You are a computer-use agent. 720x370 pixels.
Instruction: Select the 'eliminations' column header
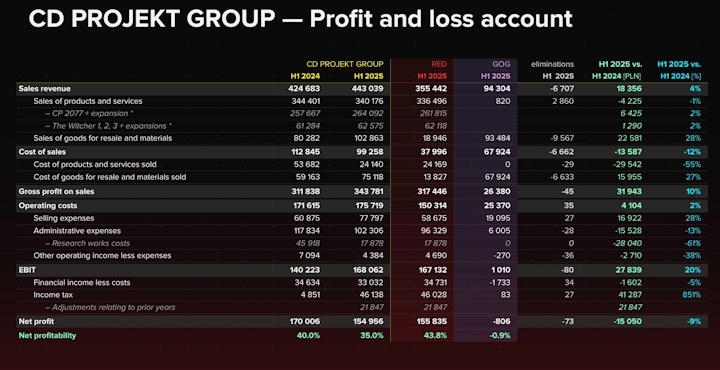[552, 64]
